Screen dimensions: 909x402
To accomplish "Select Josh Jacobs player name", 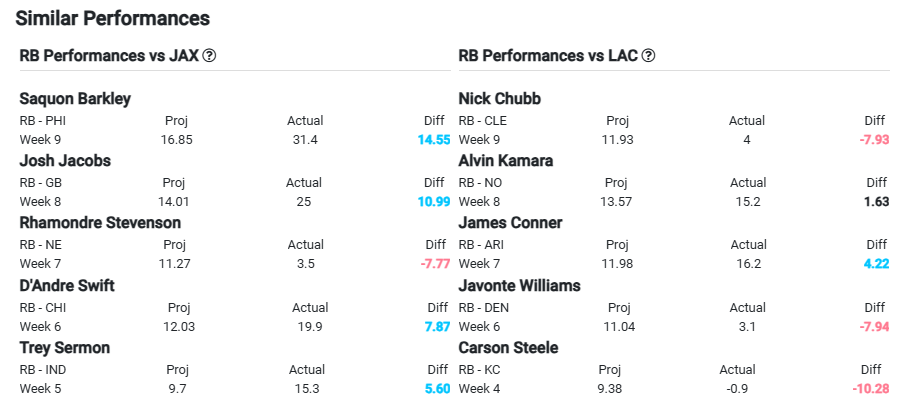I will (x=65, y=161).
